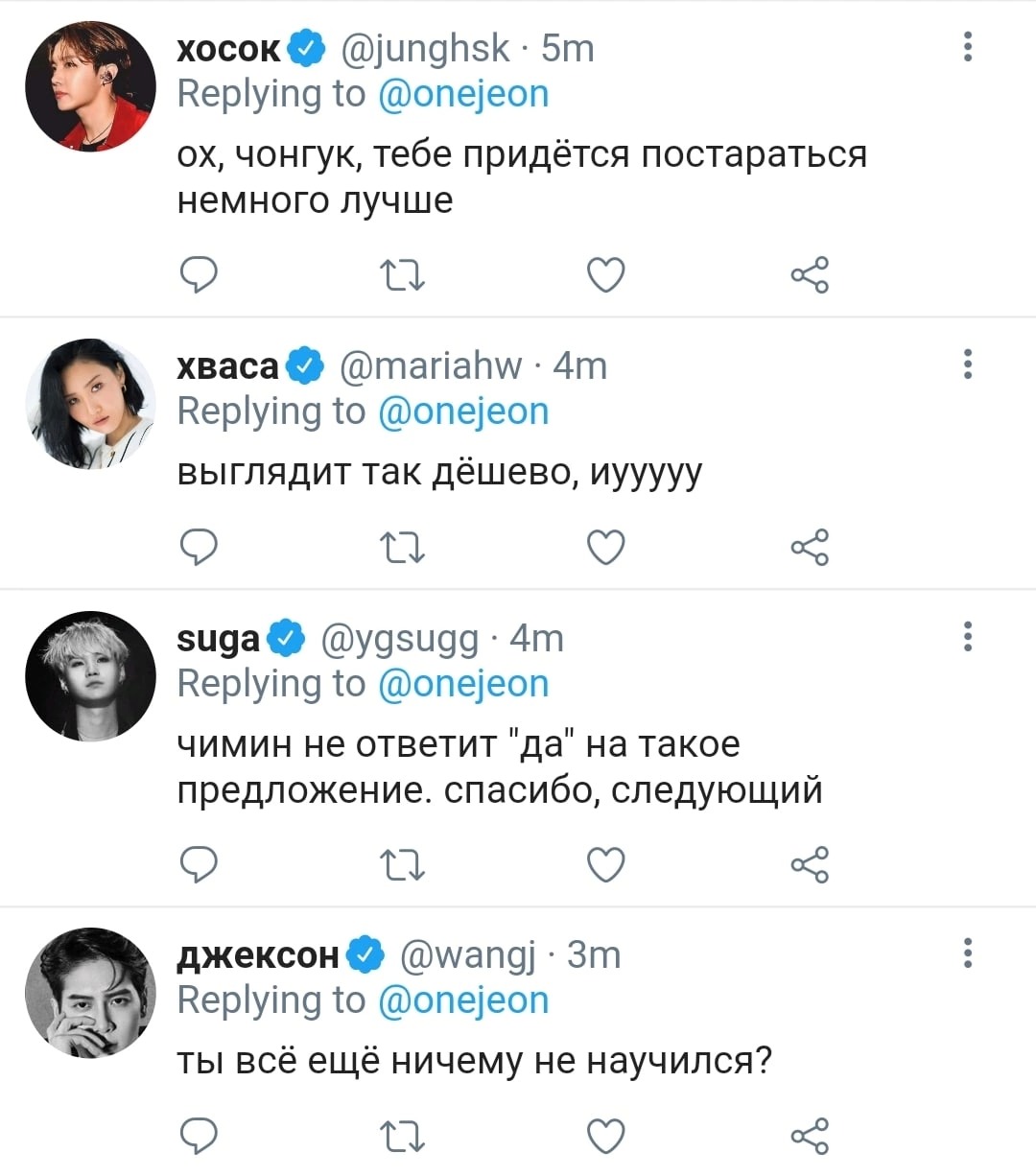Retweet suga's tweet
The width and height of the screenshot is (1036, 1176).
click(403, 865)
